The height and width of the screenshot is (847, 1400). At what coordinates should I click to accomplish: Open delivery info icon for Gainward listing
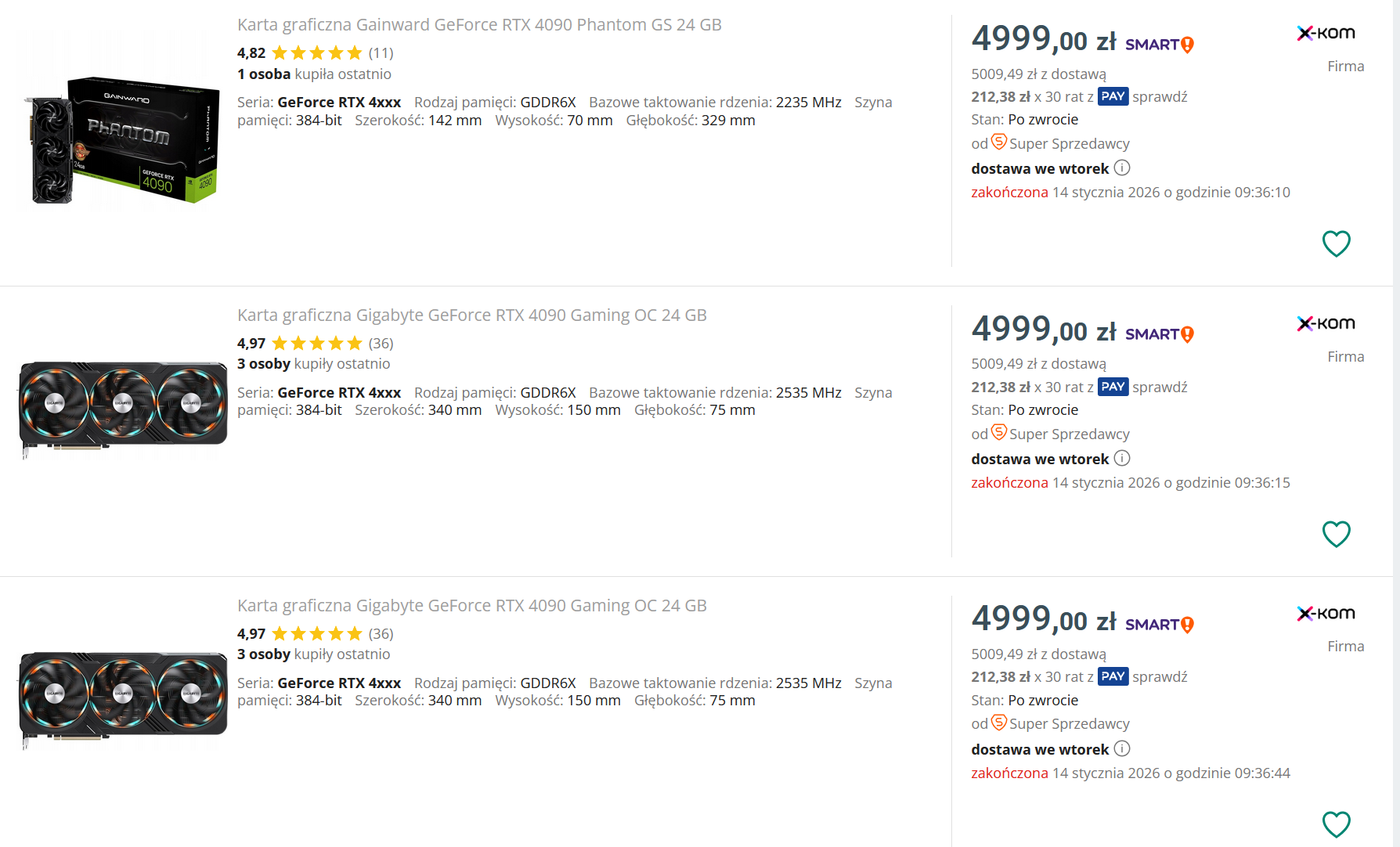1122,168
